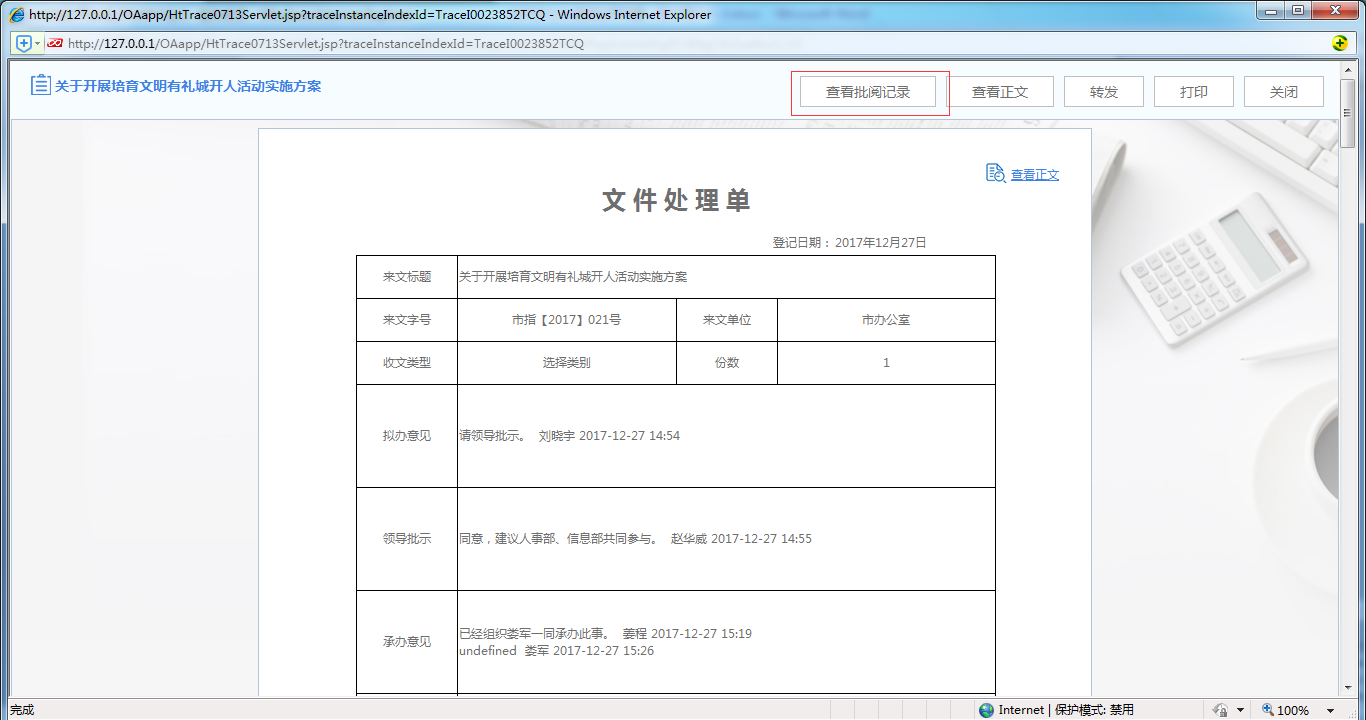Click the document icon beside the page title
This screenshot has height=720, width=1366.
39,85
